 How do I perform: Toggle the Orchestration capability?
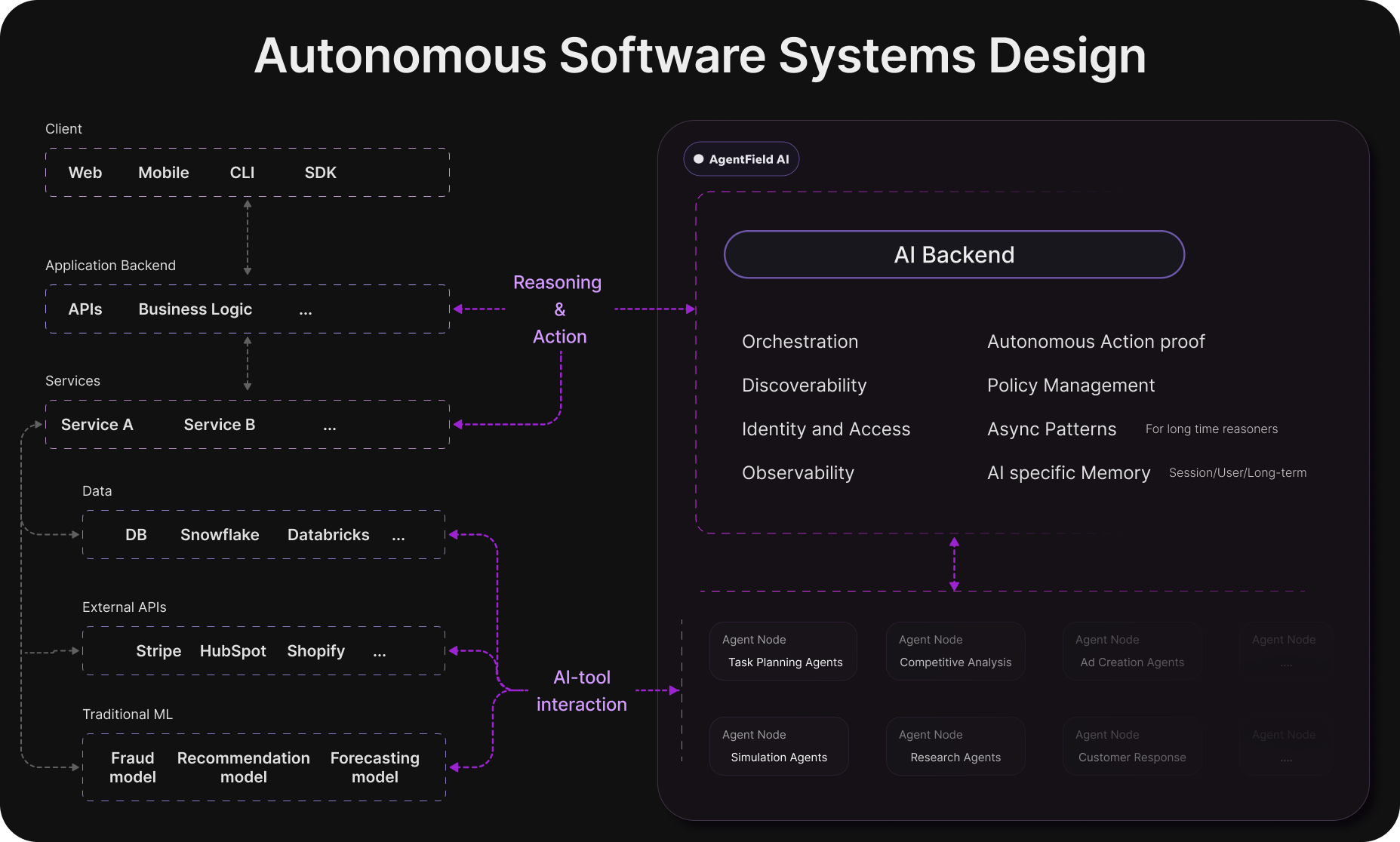tap(800, 341)
